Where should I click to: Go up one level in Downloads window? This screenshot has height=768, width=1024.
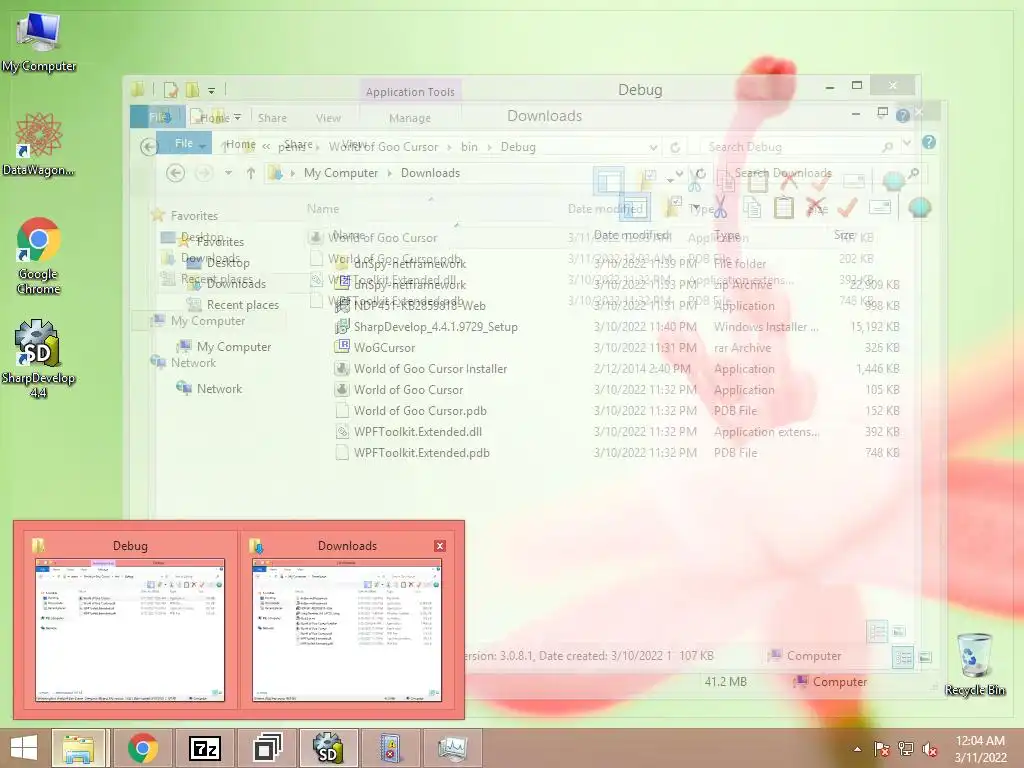(x=251, y=173)
